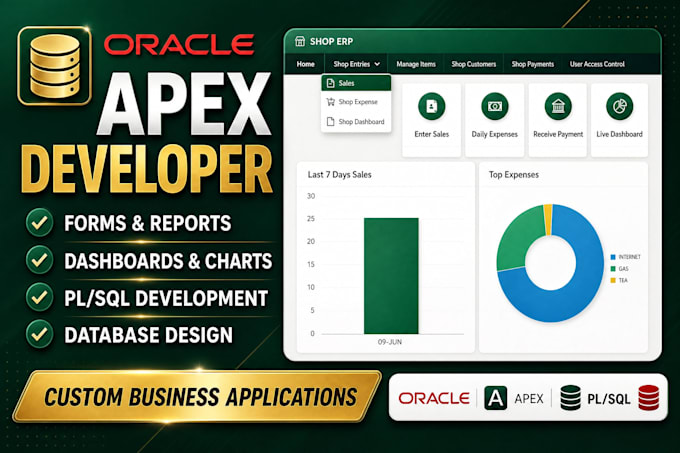The image size is (680, 453).
Task: Click the yellow Tea donut segment
Action: [x=548, y=220]
